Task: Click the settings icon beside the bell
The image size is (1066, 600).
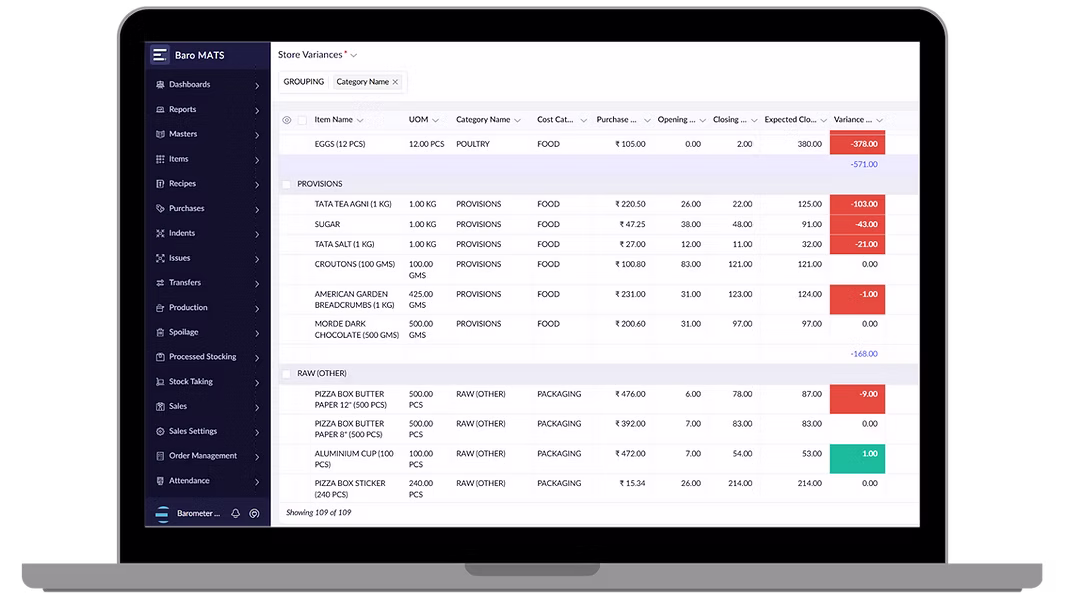Action: (254, 514)
